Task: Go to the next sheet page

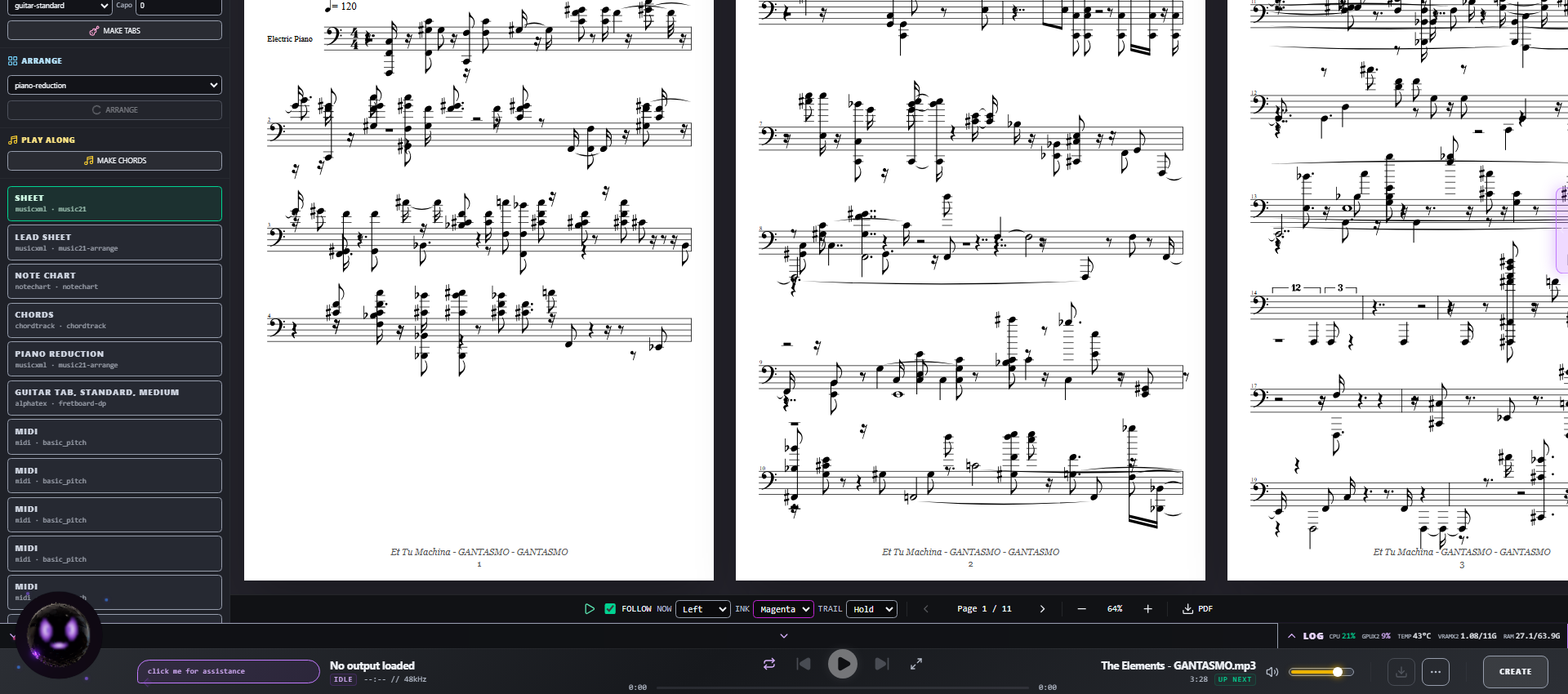Action: point(1042,609)
